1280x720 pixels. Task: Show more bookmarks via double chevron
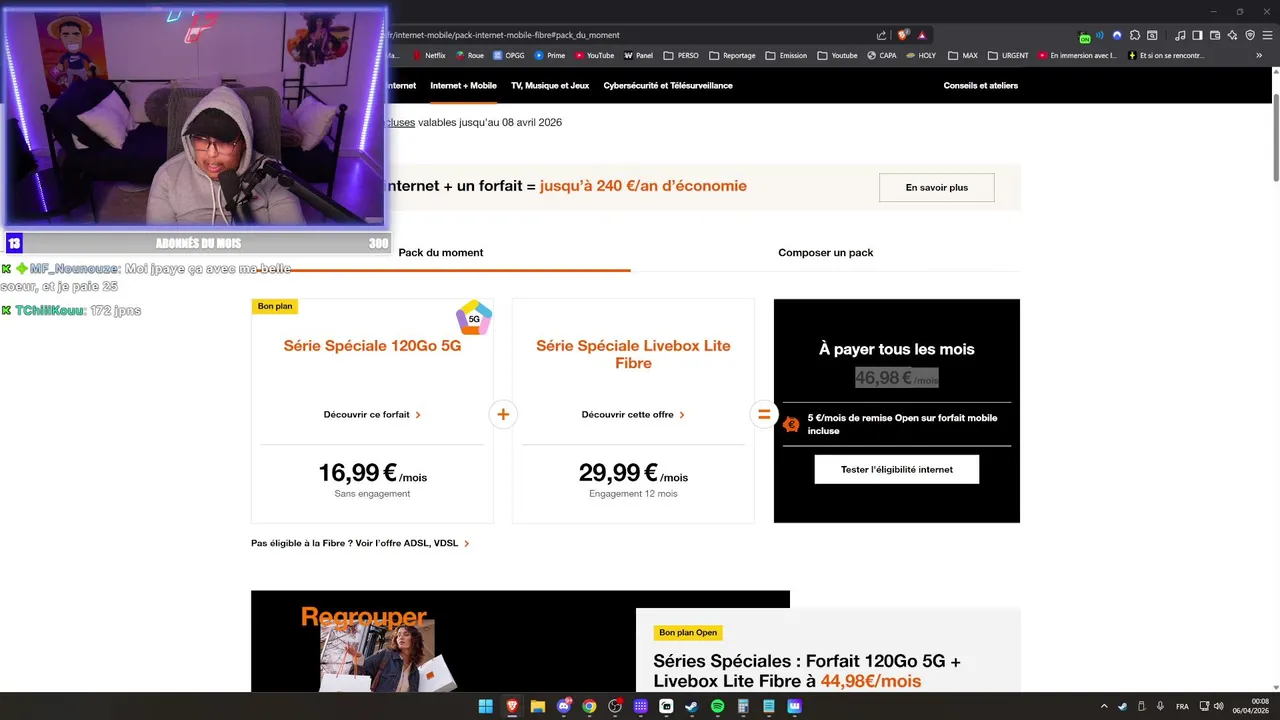coord(1259,55)
